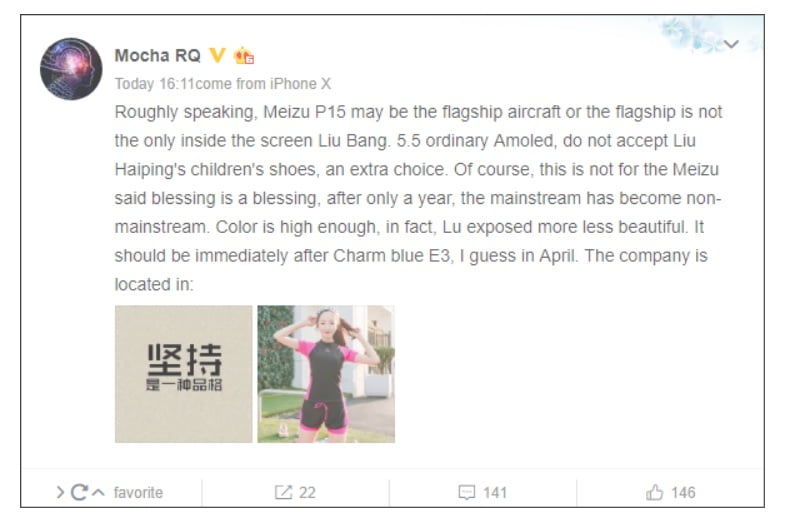This screenshot has width=785, height=529.
Task: Expand the post options chevron at top right
Action: [731, 44]
